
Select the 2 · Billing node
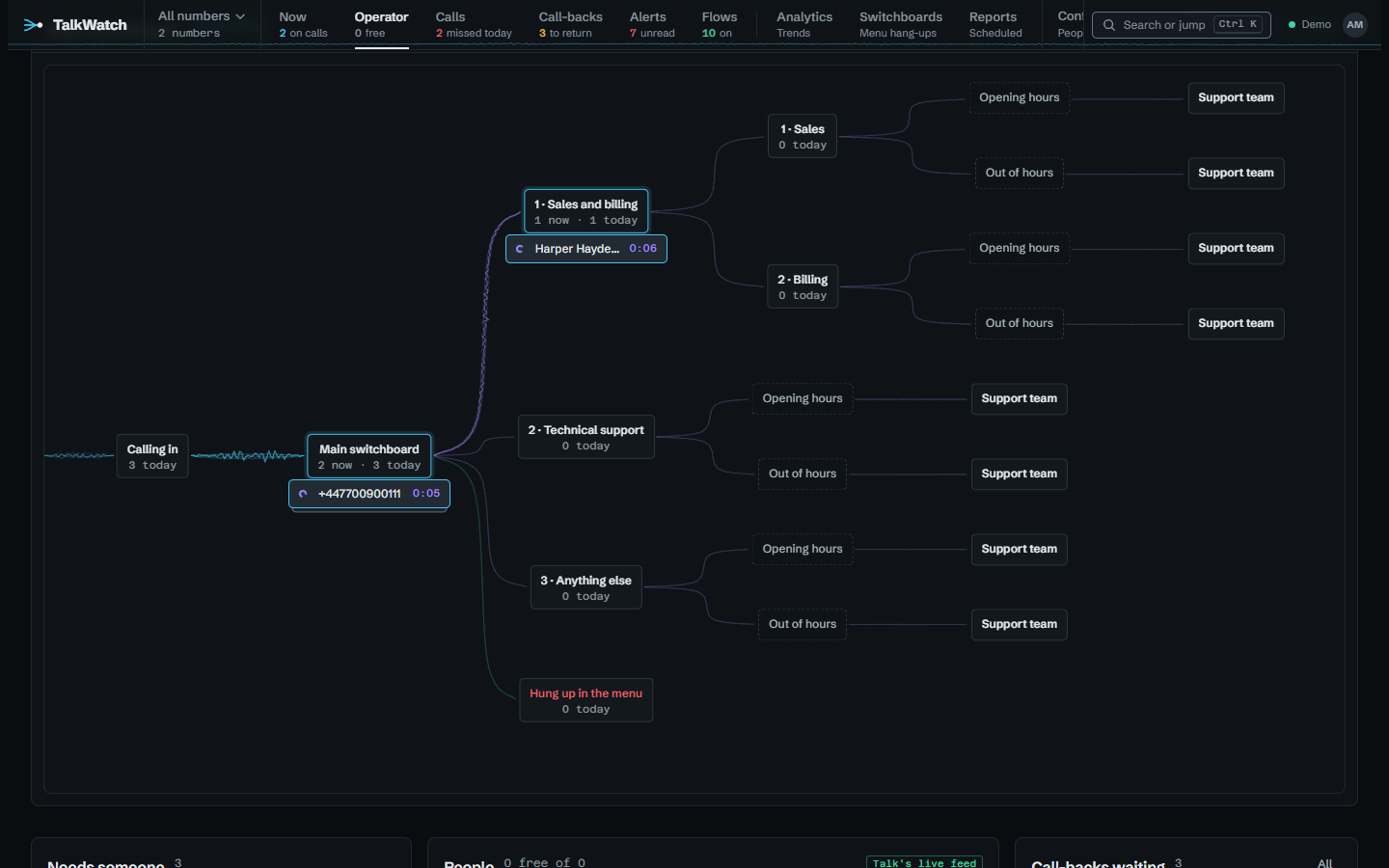tap(803, 286)
